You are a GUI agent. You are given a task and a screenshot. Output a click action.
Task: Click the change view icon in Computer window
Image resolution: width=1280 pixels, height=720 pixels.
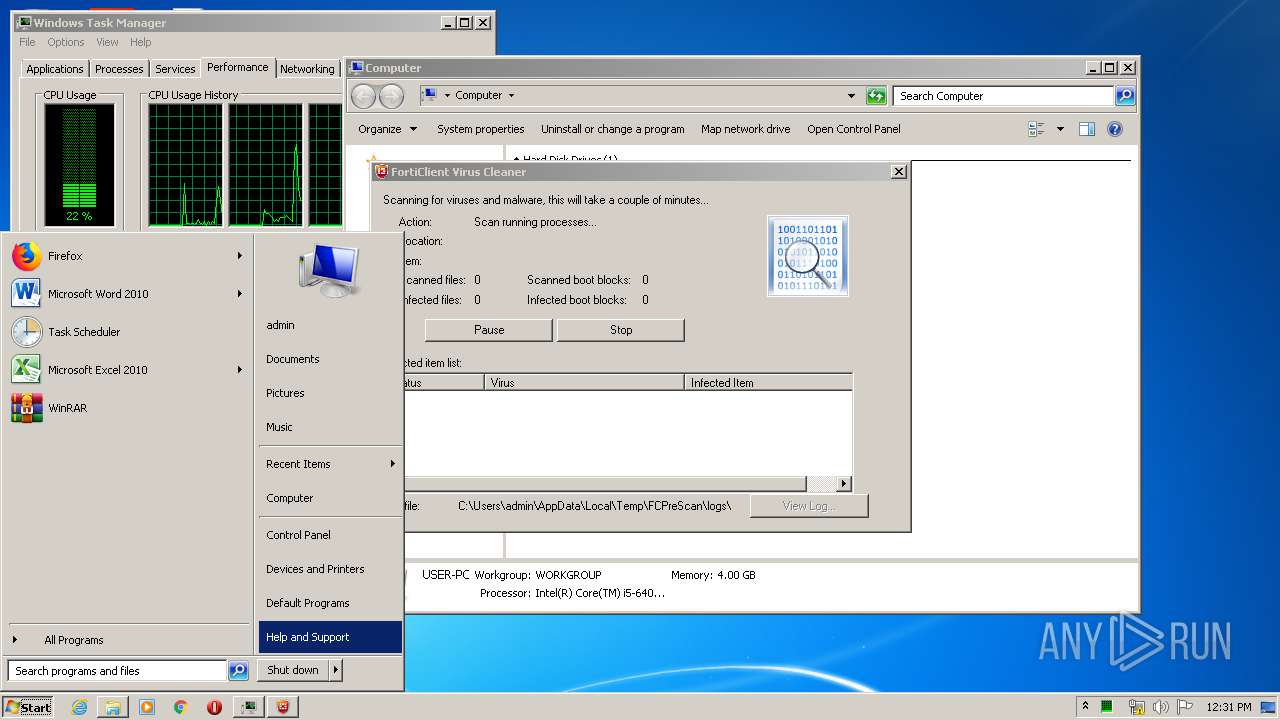click(1036, 129)
